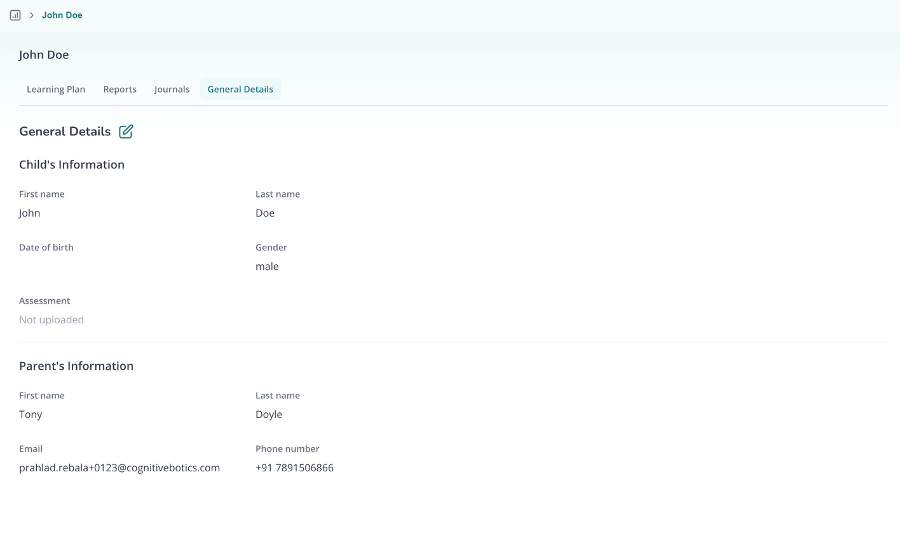Click the breadcrumb chevron separator
The width and height of the screenshot is (900, 552).
32,15
